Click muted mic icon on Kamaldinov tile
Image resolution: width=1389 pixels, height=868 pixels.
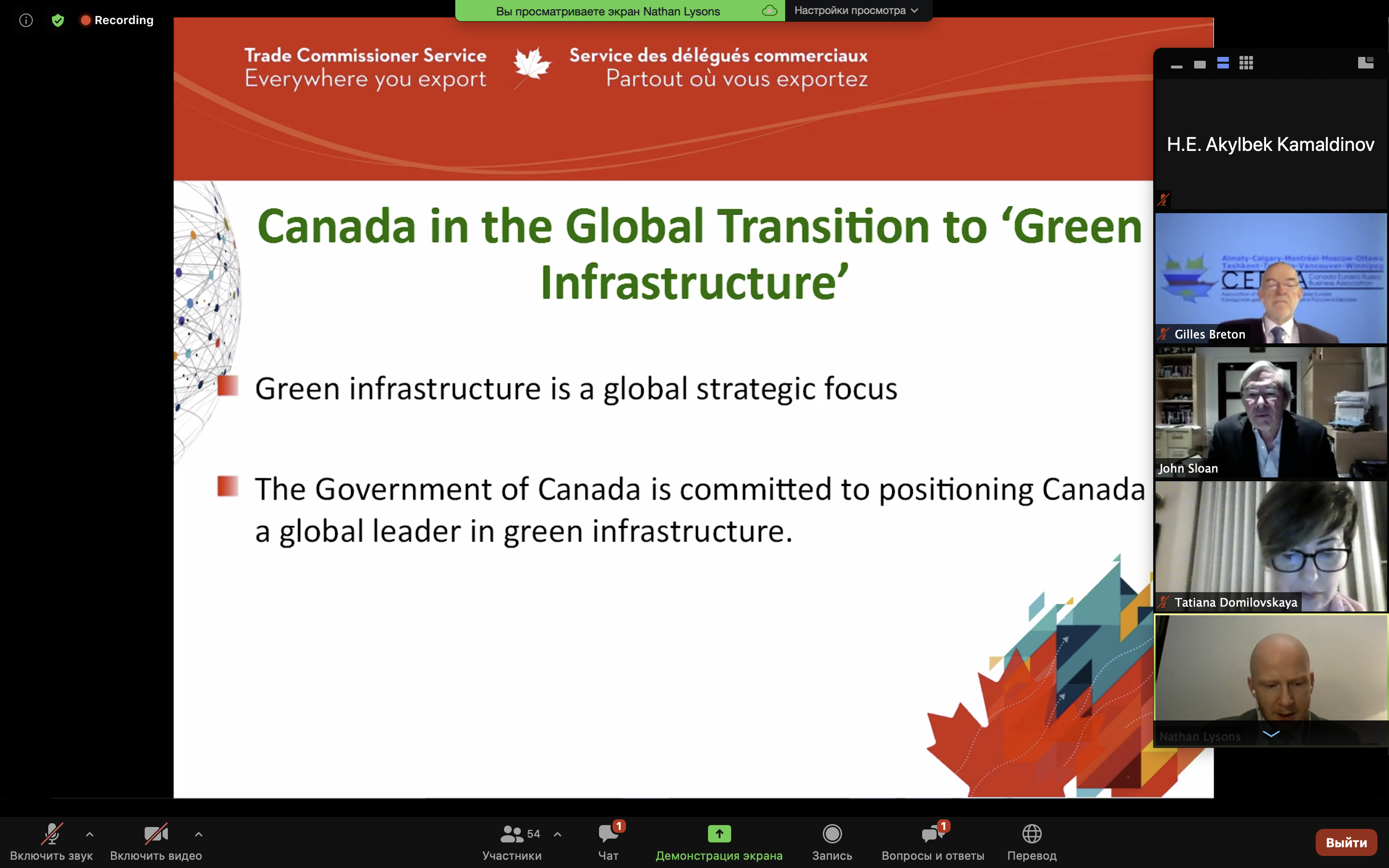tap(1163, 200)
